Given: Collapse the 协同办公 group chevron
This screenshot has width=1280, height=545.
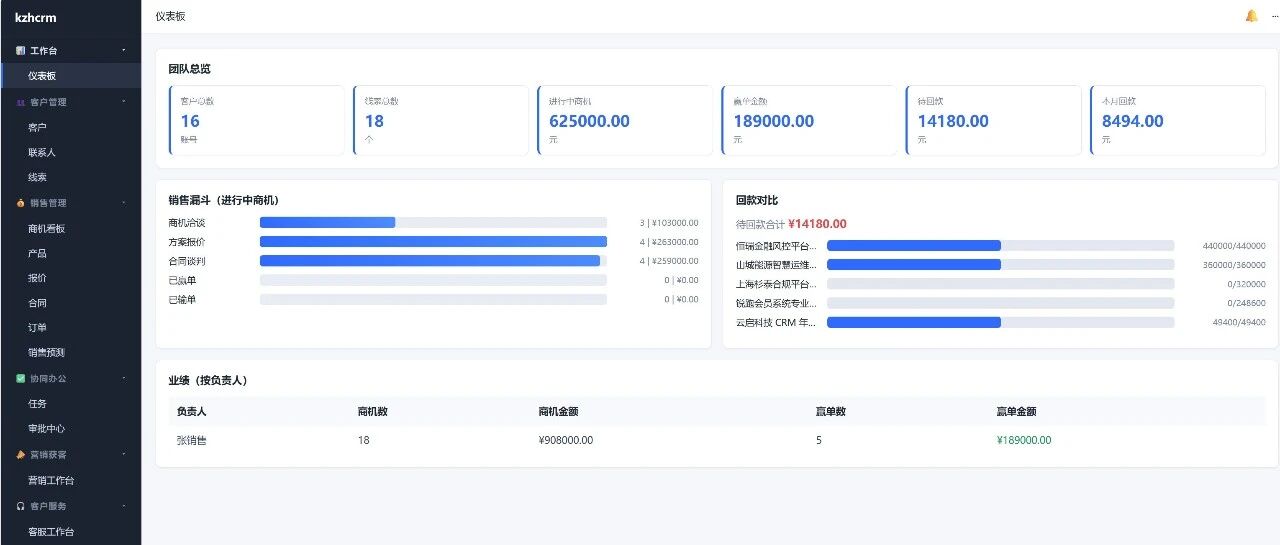Looking at the screenshot, I should [124, 379].
